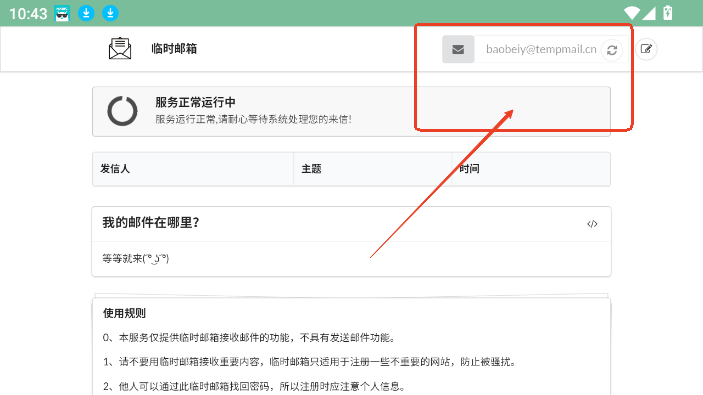Refresh the temporary email address
Screen dimensions: 703x395
612,50
